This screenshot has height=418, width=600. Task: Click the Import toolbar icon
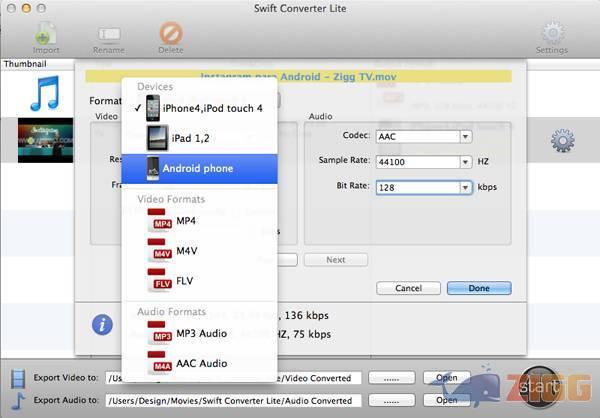[46, 38]
